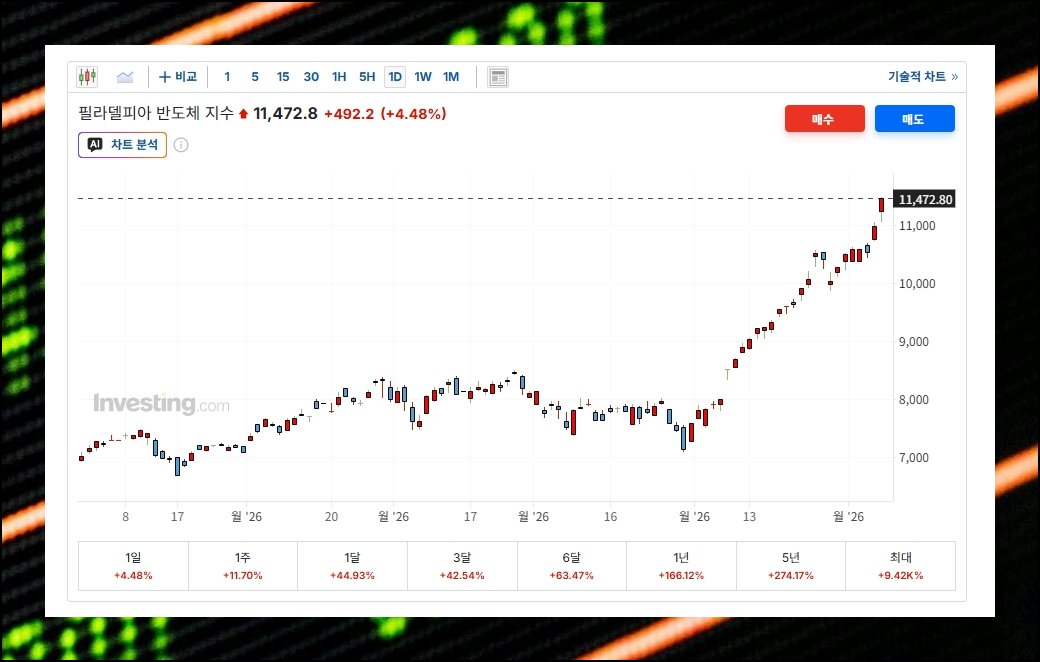Select the 1H interval
The height and width of the screenshot is (662, 1040).
point(339,77)
